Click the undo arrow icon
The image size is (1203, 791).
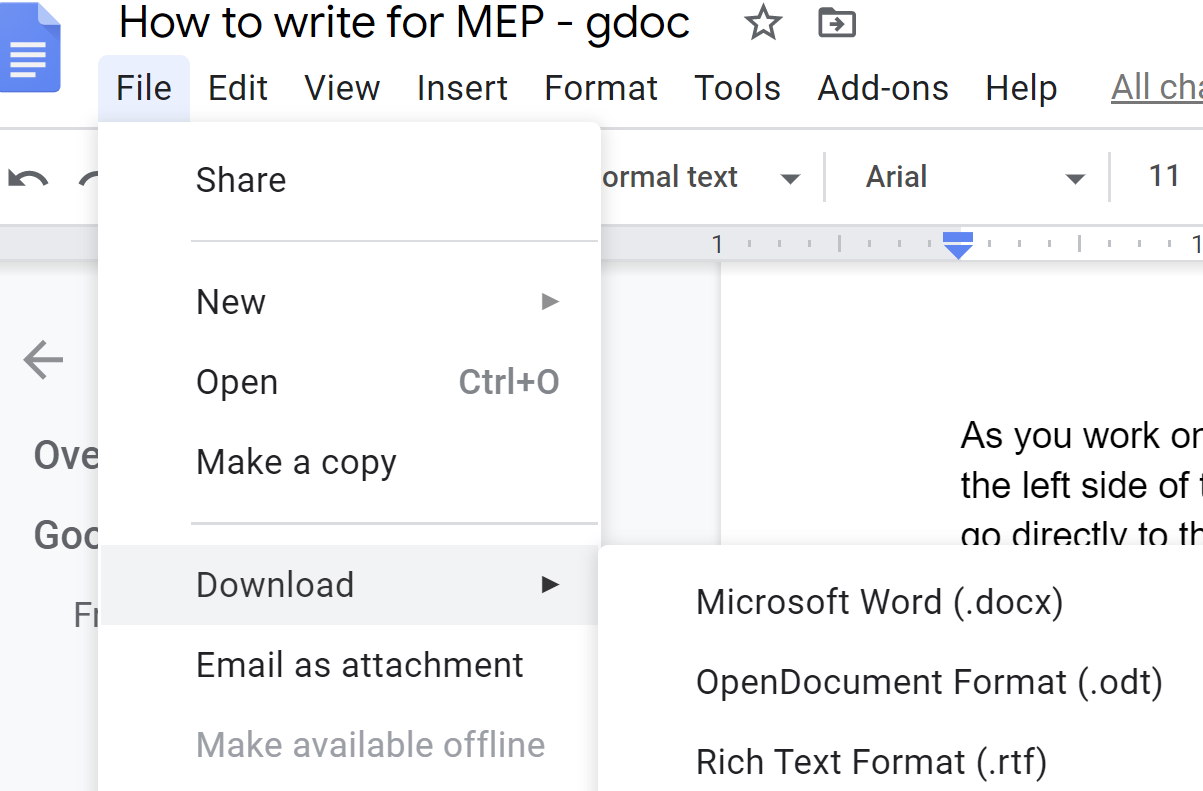pos(28,179)
